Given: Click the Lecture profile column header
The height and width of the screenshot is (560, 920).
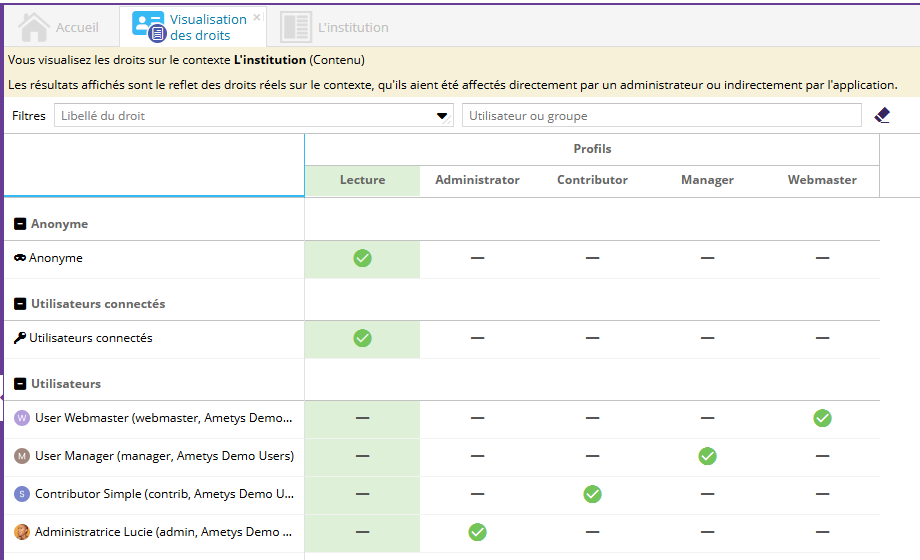Looking at the screenshot, I should [362, 180].
